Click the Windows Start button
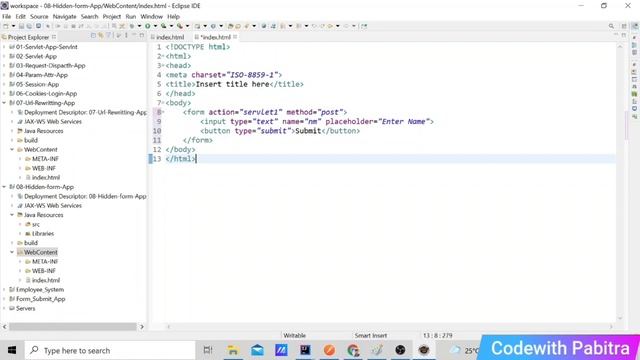The width and height of the screenshot is (640, 360). [x=12, y=350]
